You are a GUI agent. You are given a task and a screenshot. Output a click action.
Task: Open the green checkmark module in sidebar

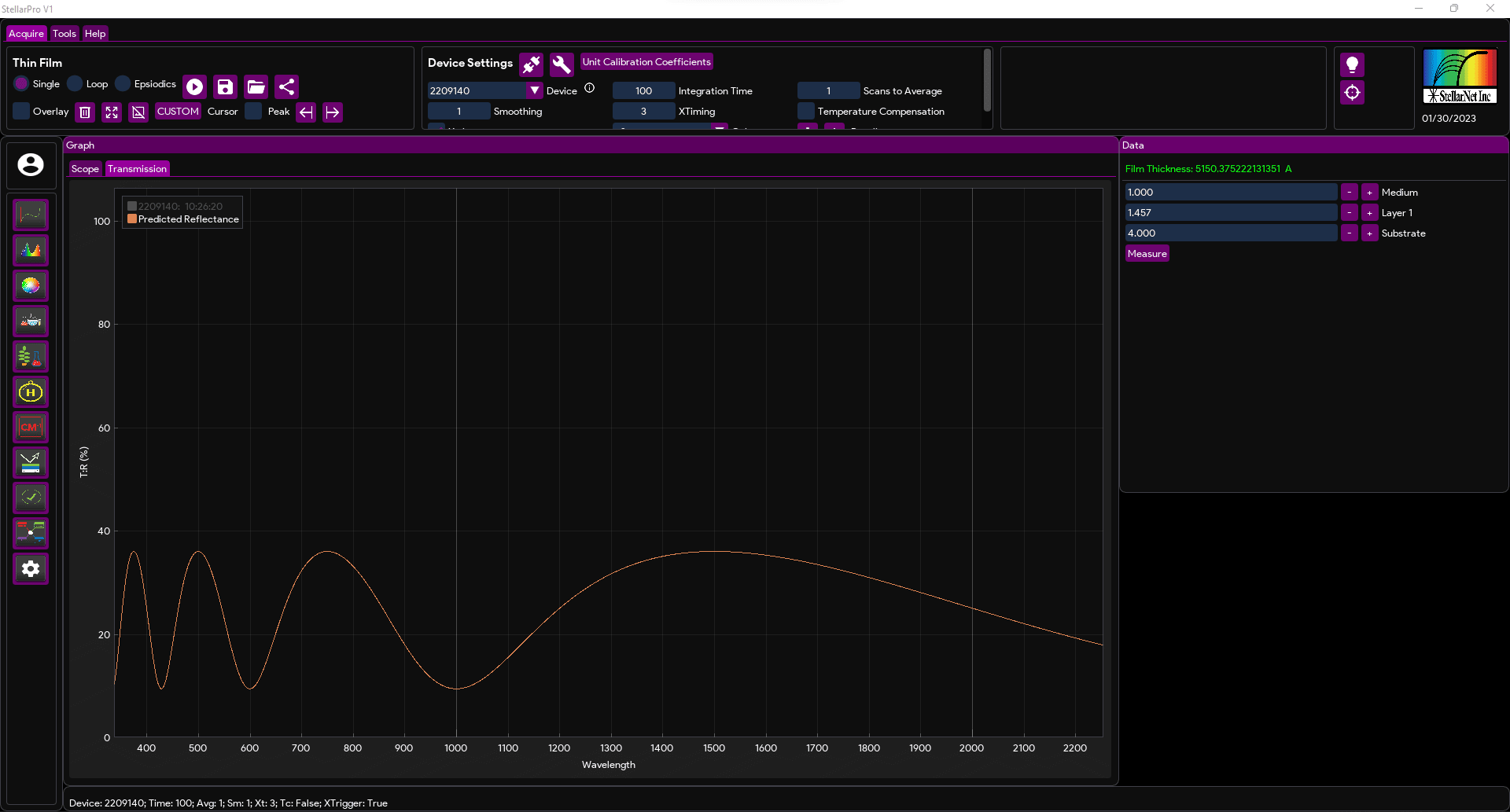[31, 498]
